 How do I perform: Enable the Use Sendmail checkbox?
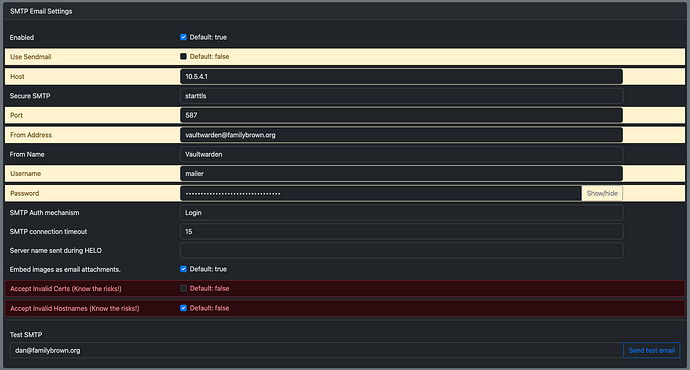coord(184,56)
